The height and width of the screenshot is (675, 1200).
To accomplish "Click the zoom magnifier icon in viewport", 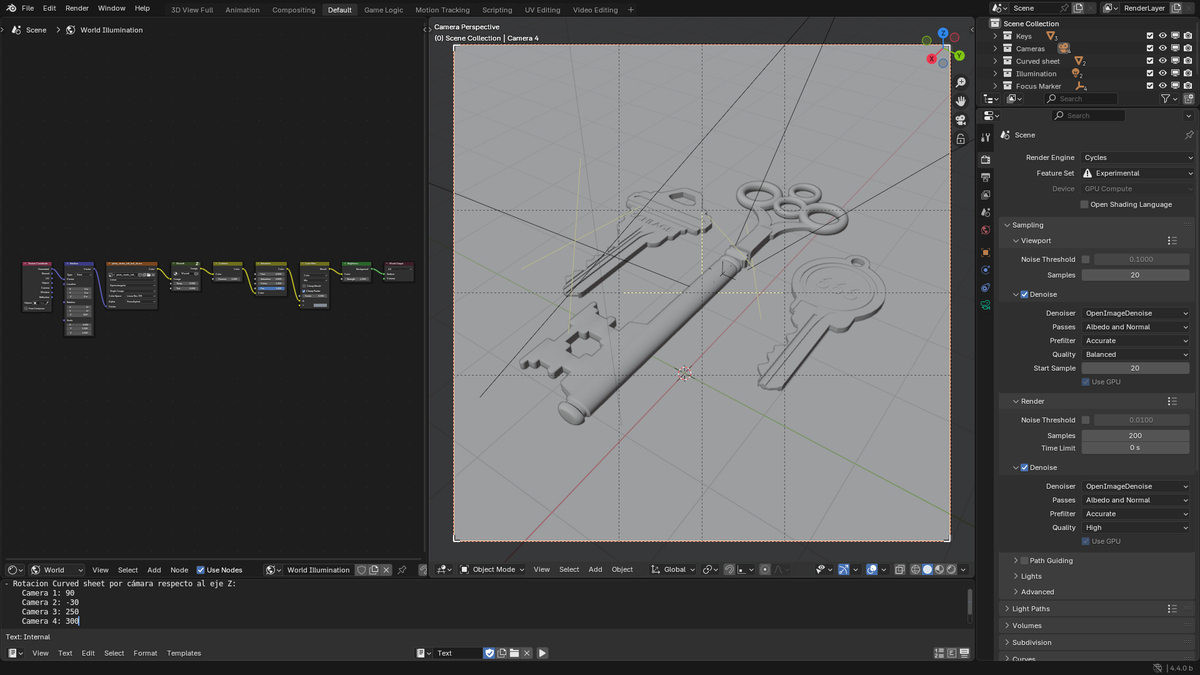I will (961, 83).
